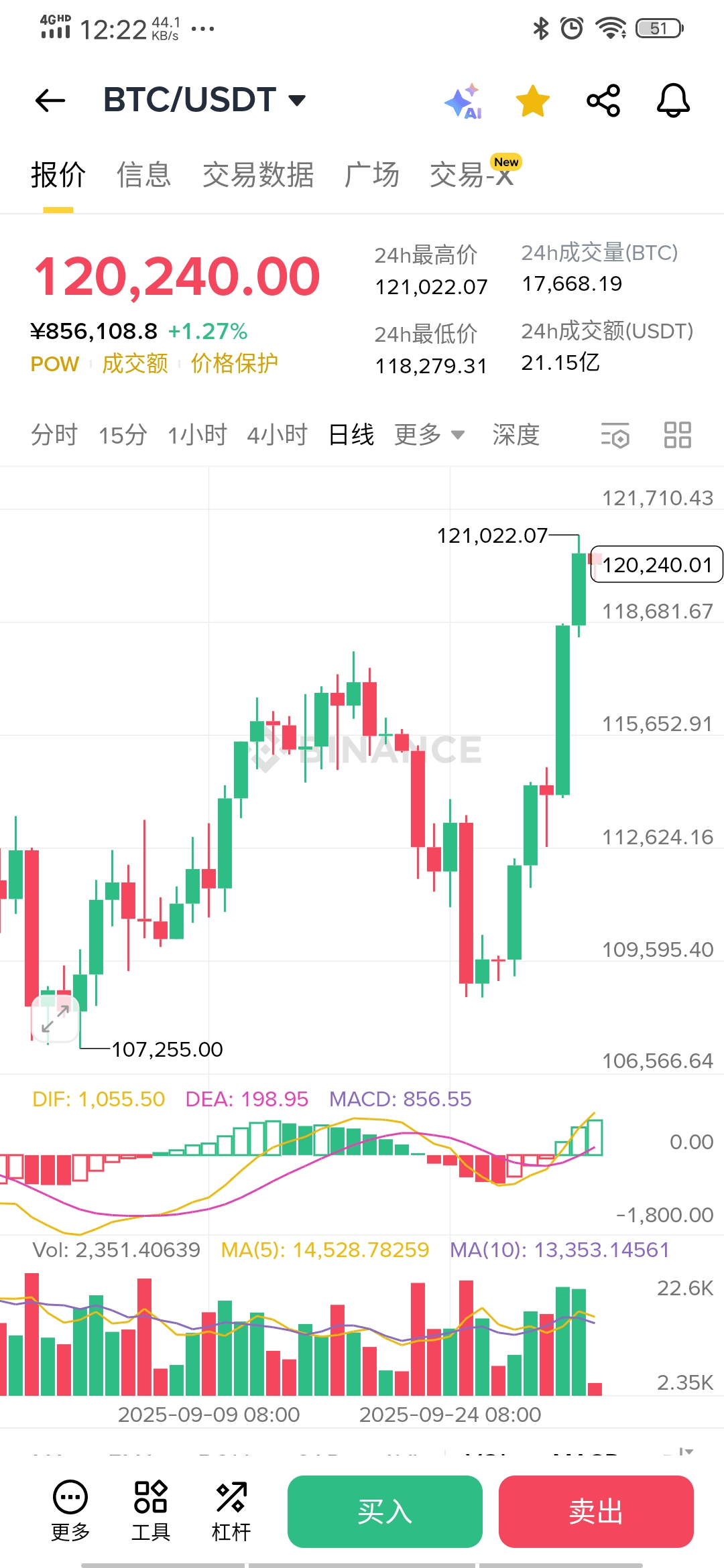Open price alert bell icon
This screenshot has width=724, height=1568.
coord(673,101)
